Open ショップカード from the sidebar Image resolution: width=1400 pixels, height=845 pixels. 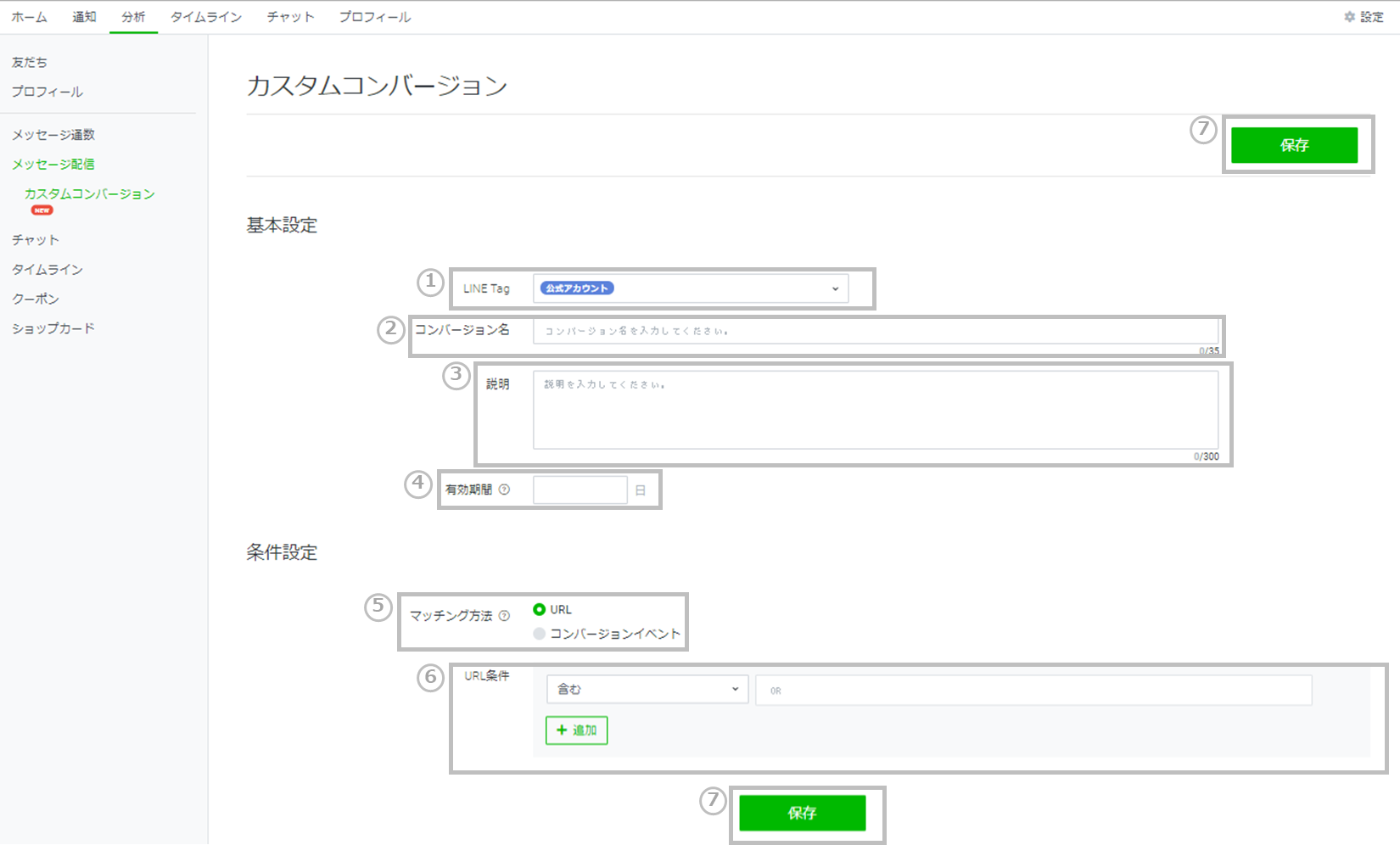[53, 327]
